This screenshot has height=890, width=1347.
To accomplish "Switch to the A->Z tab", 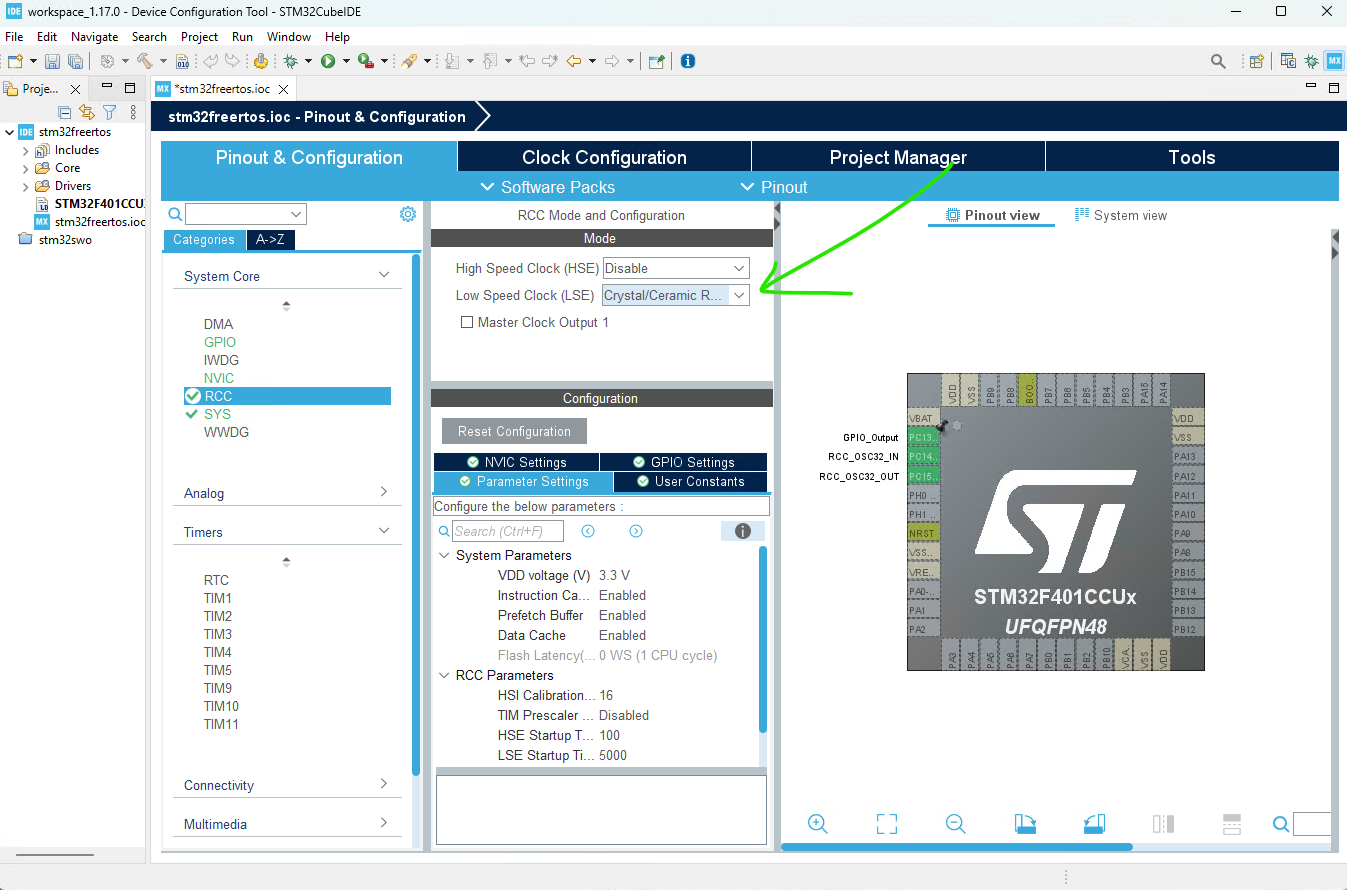I will pyautogui.click(x=270, y=240).
